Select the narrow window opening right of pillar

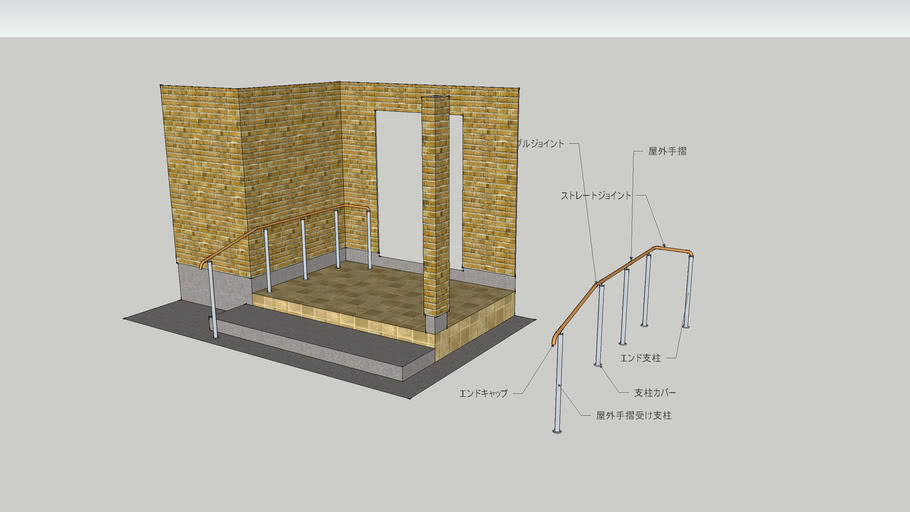(456, 190)
